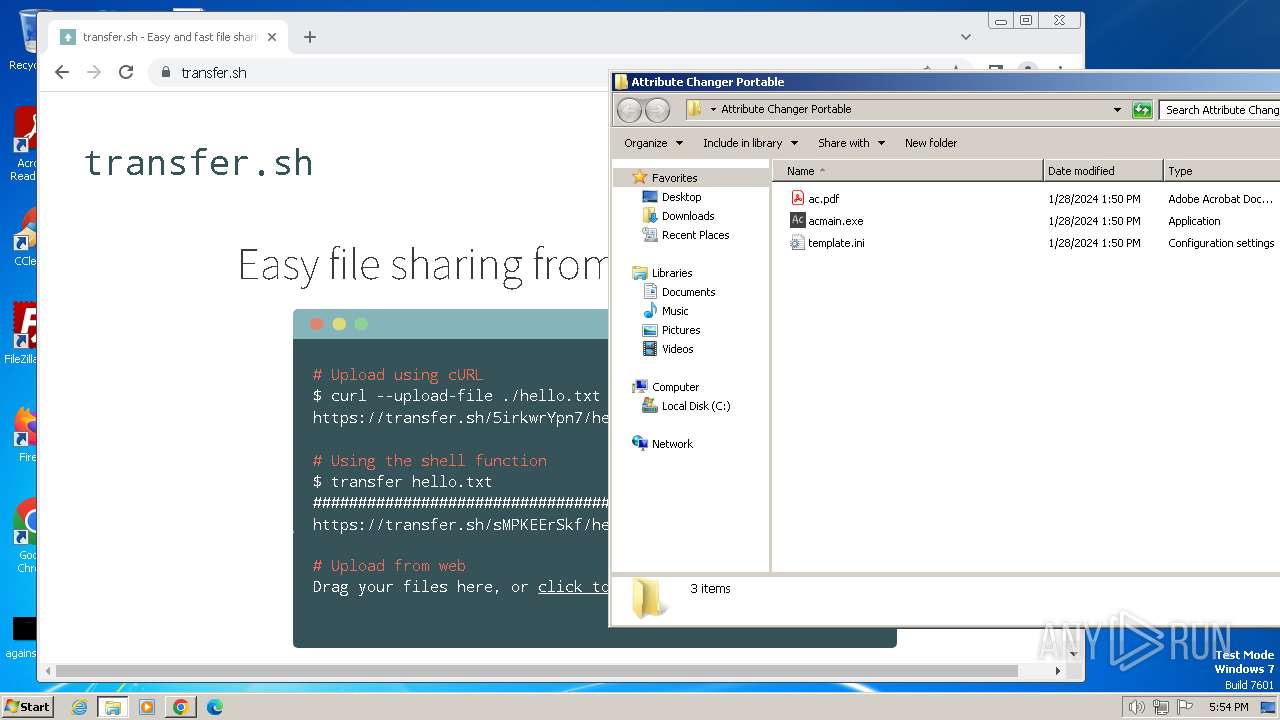
Task: Reload the transfer.sh page
Action: click(x=126, y=72)
